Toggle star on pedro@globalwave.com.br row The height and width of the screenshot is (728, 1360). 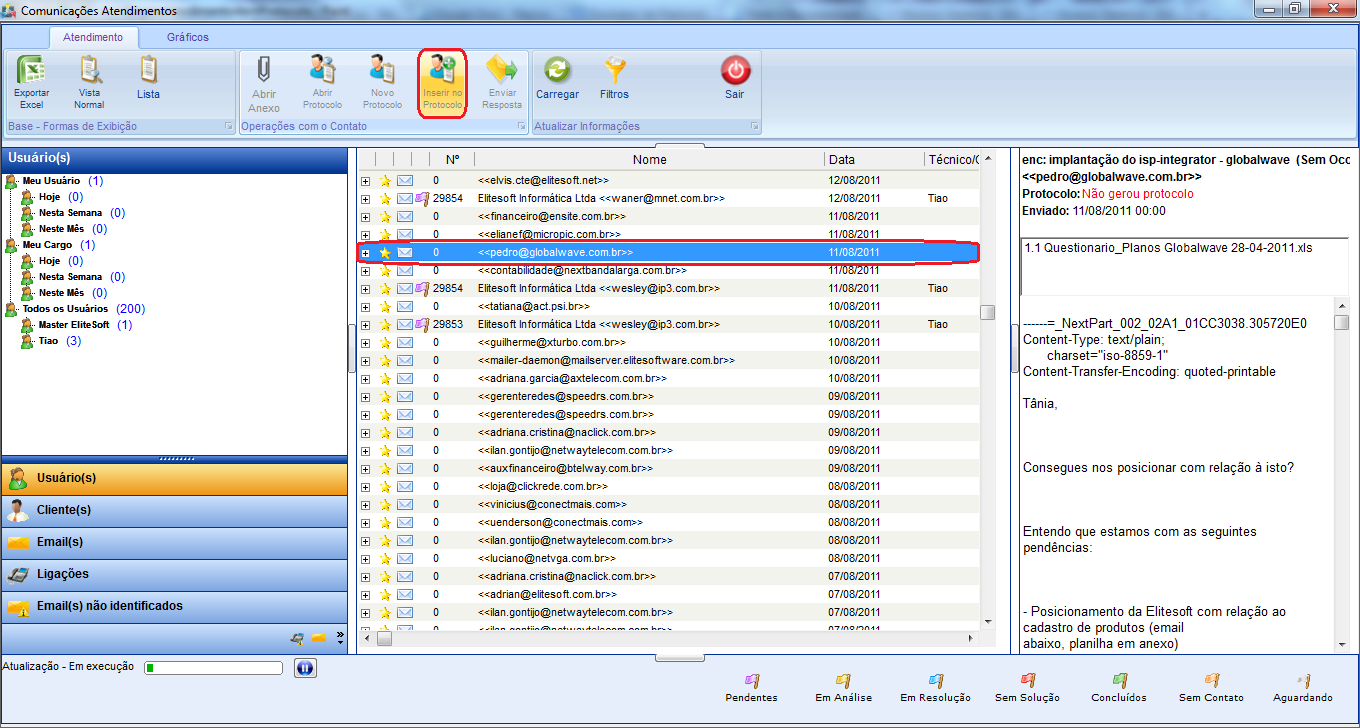[385, 253]
